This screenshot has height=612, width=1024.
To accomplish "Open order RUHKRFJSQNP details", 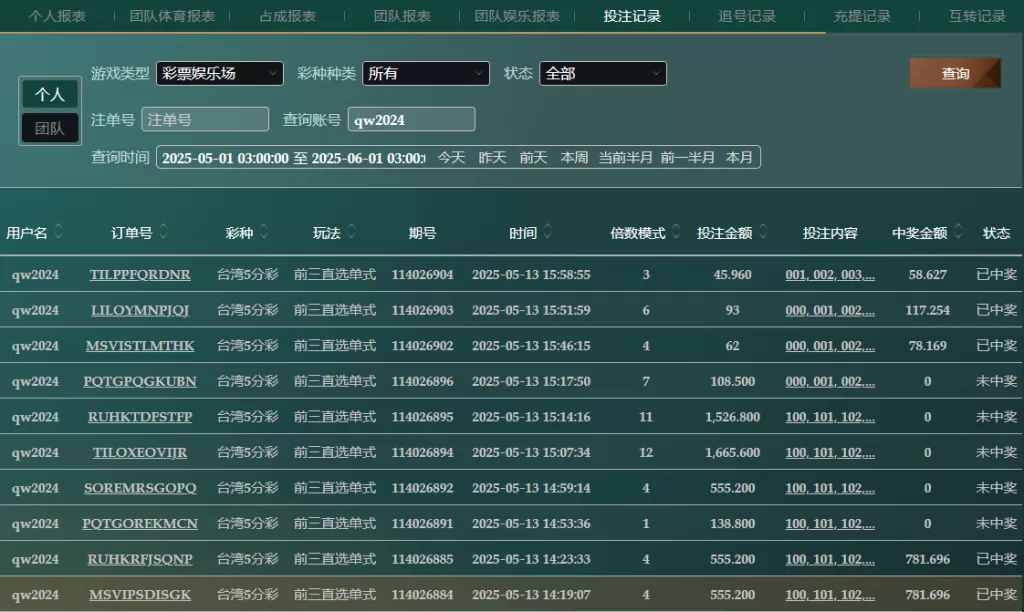I will (x=140, y=559).
